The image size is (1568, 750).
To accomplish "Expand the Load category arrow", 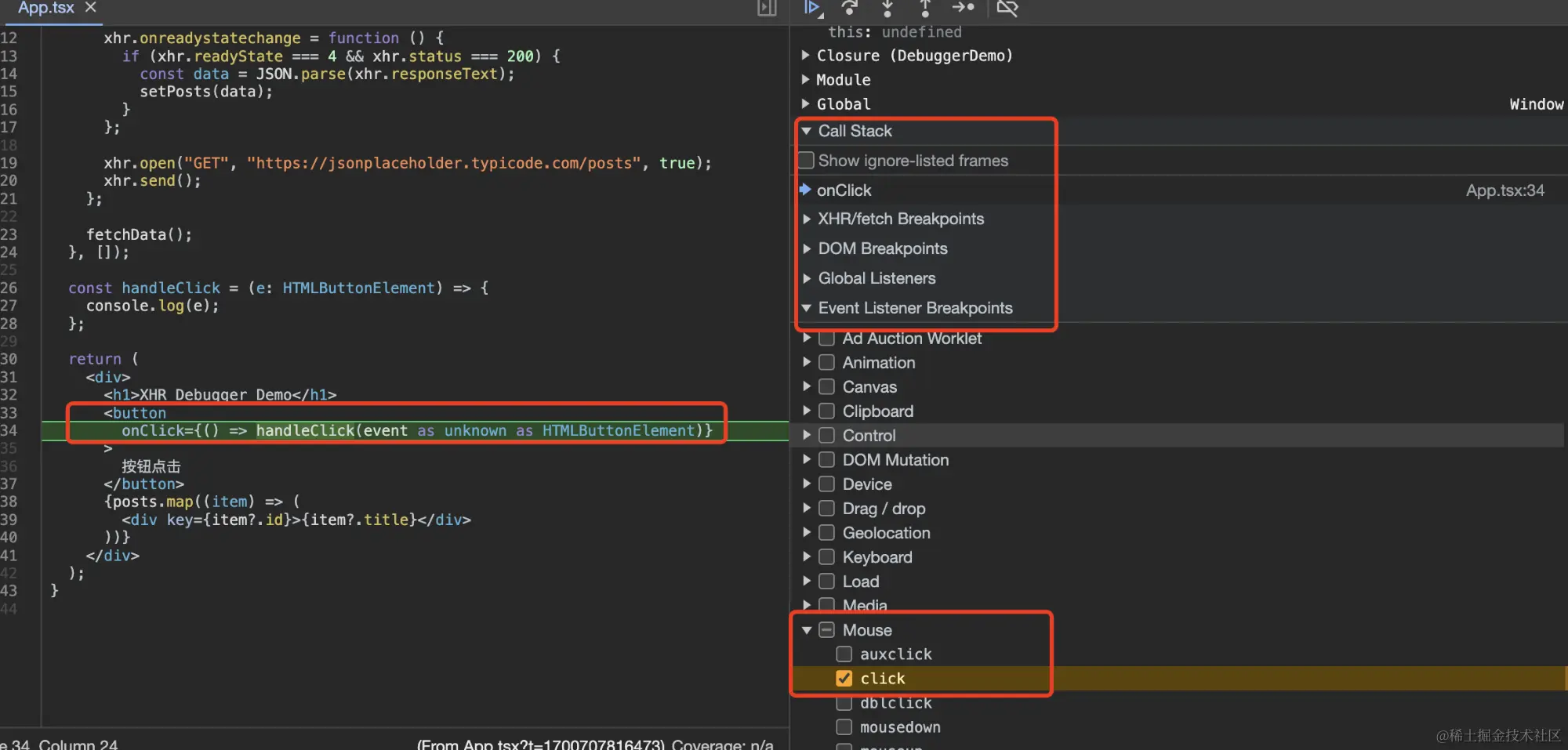I will click(x=807, y=582).
